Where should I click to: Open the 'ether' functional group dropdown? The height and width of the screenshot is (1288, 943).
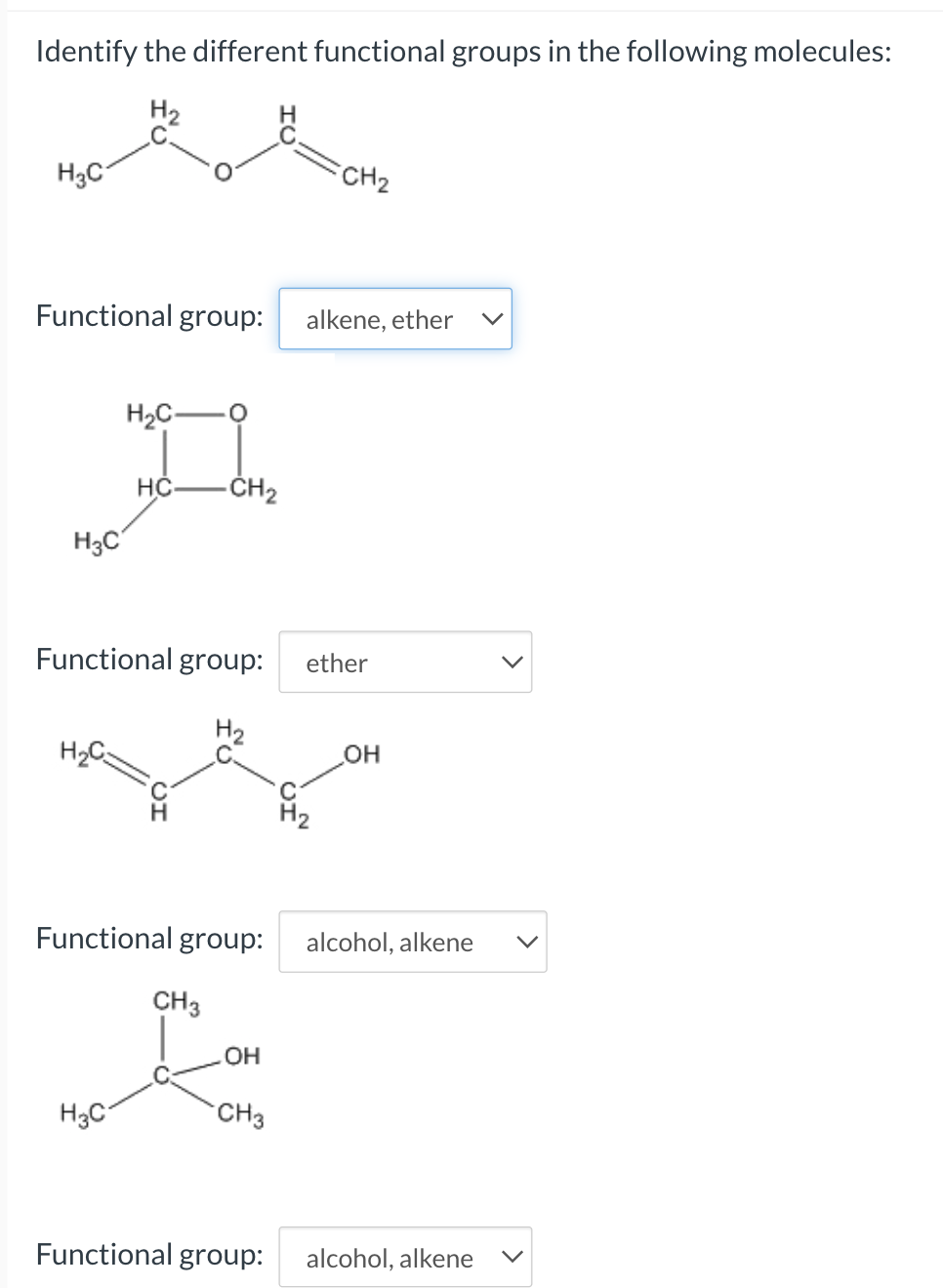point(405,663)
